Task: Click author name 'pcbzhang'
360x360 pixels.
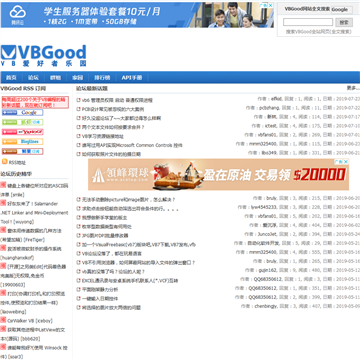Action: click(270, 108)
